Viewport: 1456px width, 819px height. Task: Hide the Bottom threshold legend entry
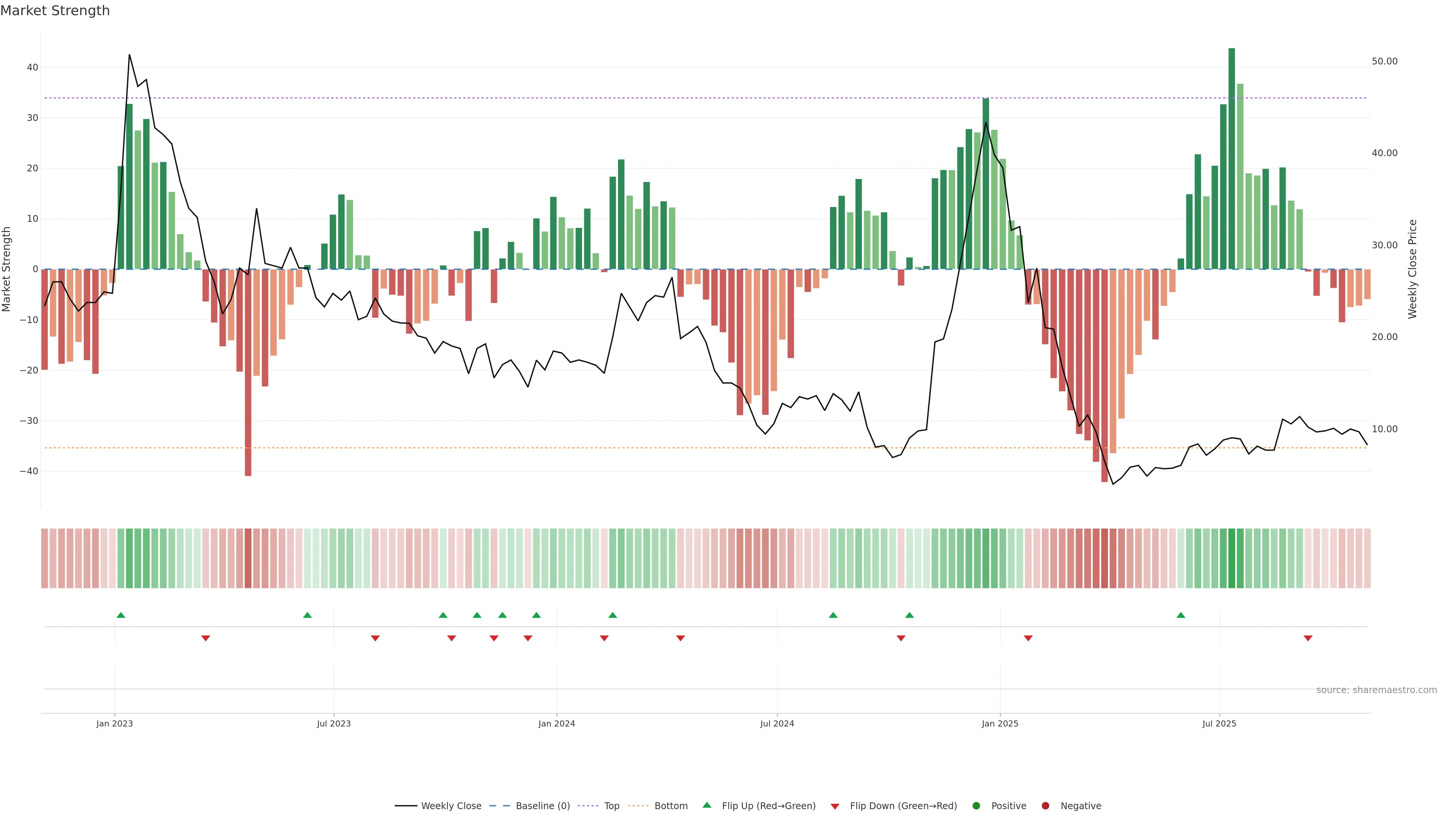pyautogui.click(x=670, y=806)
